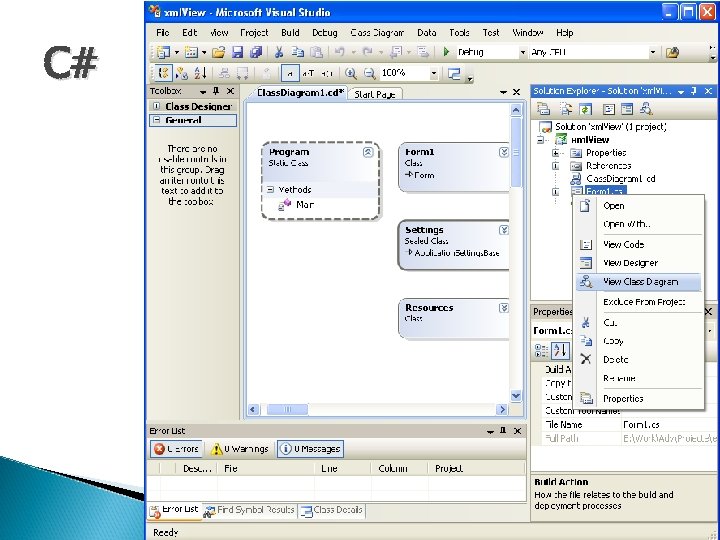720x540 pixels.
Task: Collapse the Methods section in Program class
Action: pos(270,189)
